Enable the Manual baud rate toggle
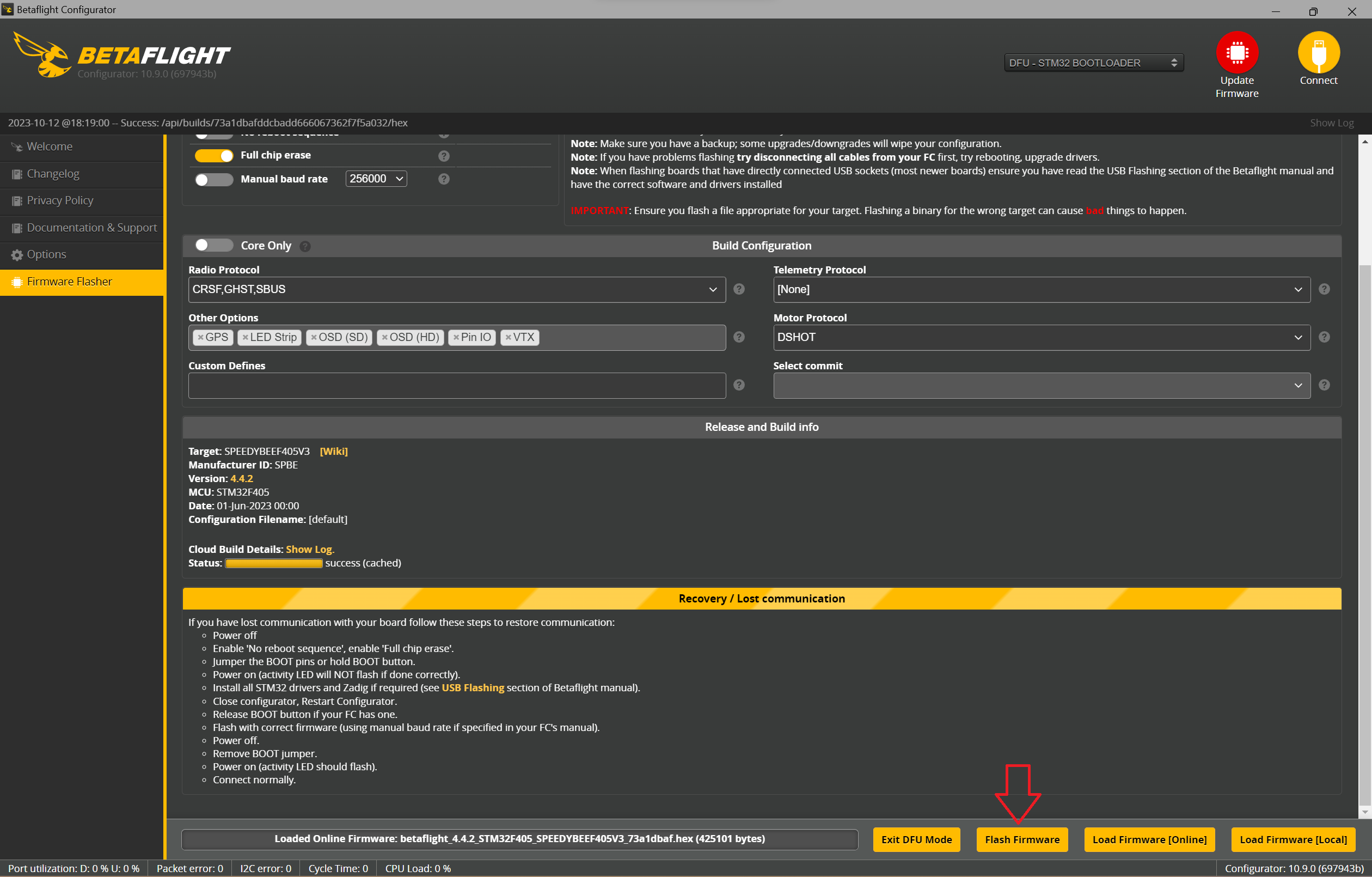Viewport: 1372px width, 877px height. [x=214, y=180]
